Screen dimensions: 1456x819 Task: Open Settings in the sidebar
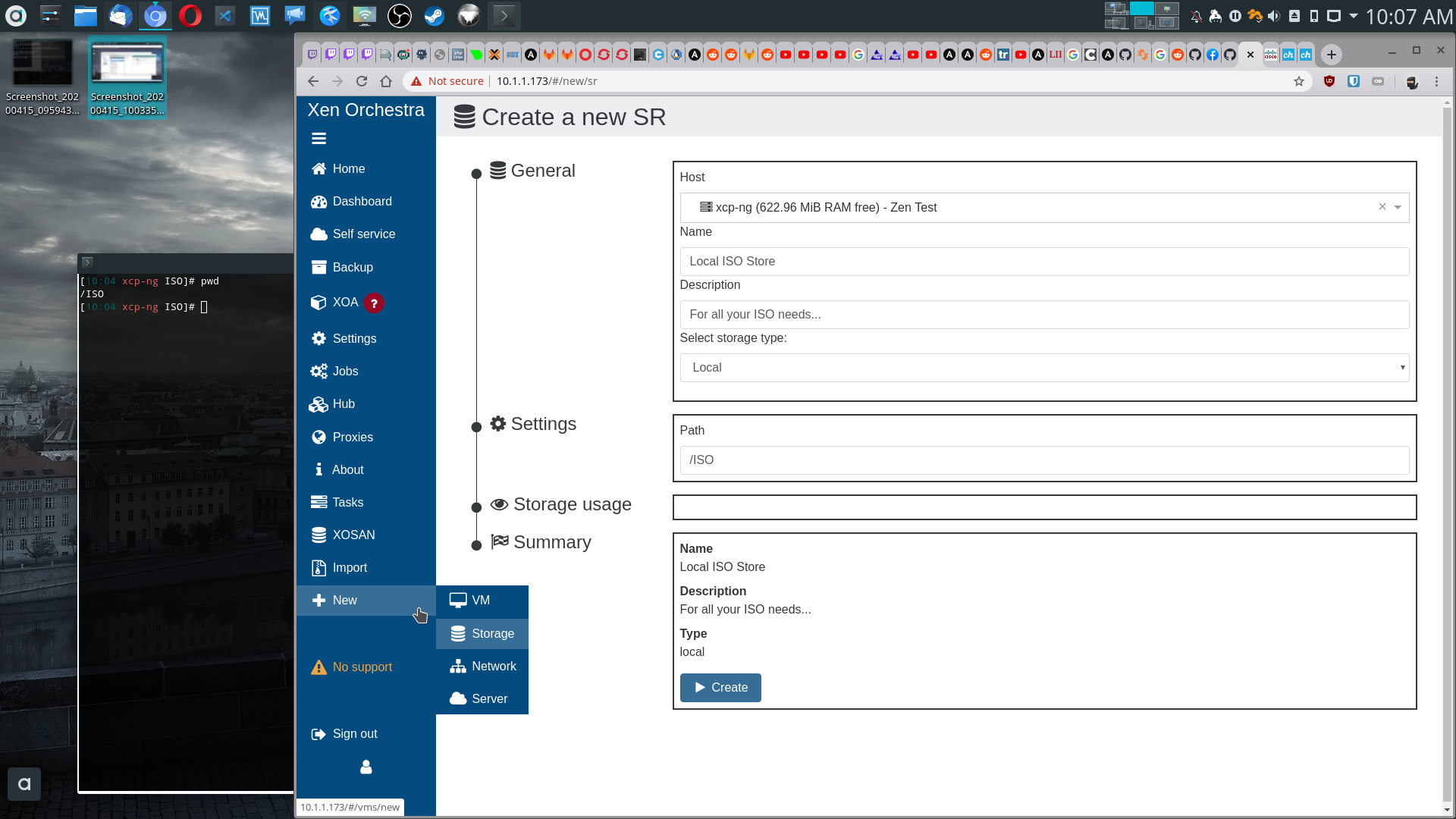[x=366, y=338]
